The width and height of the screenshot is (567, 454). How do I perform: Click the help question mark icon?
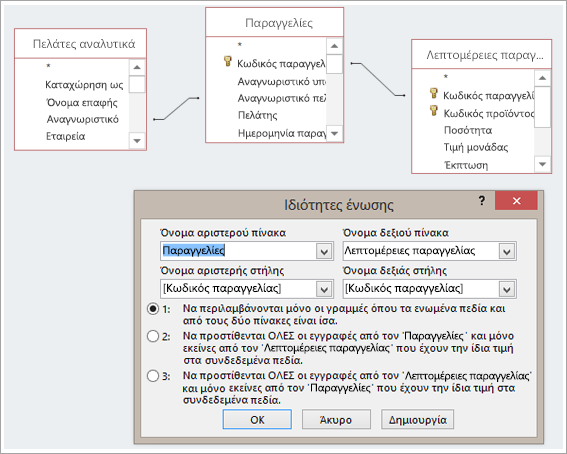482,201
